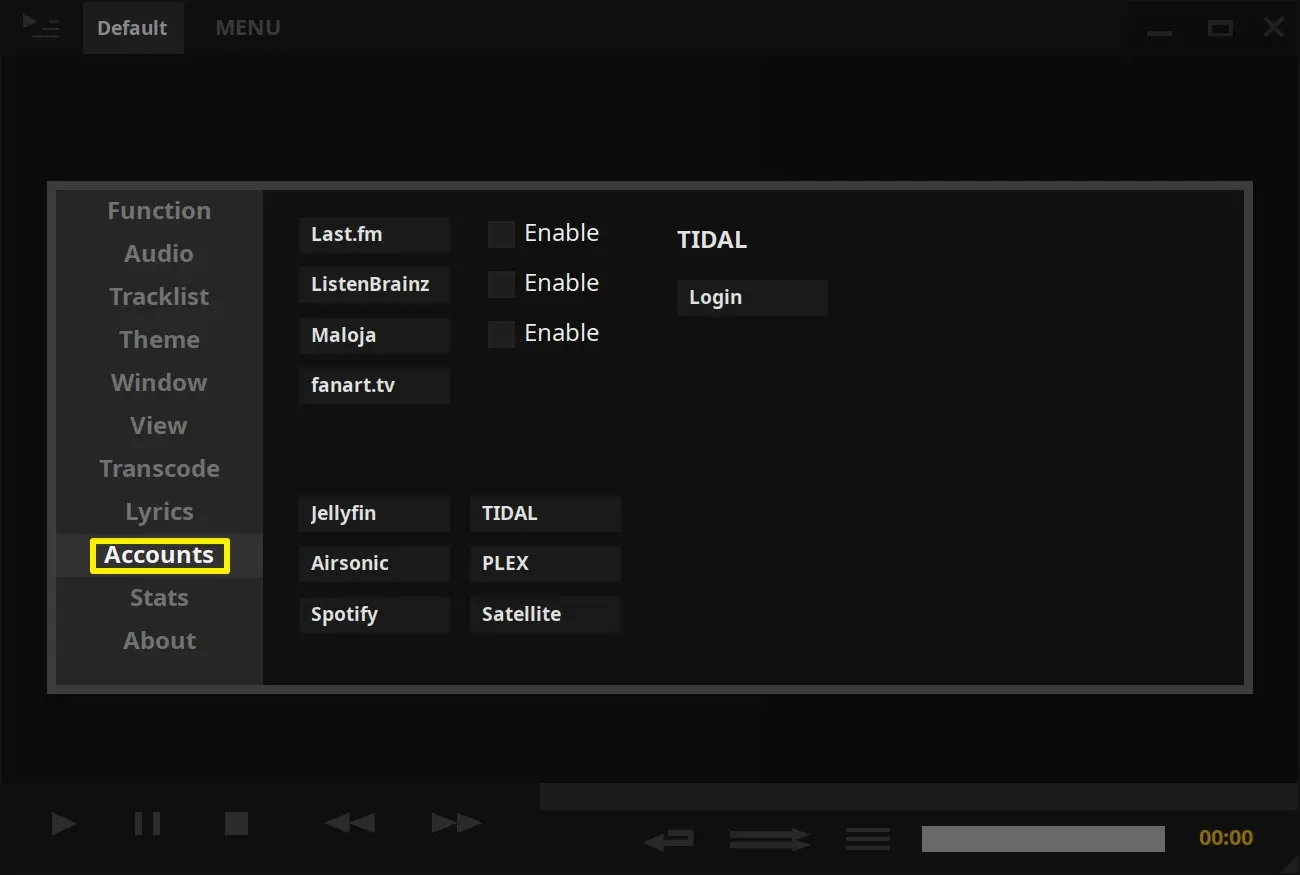Stop playback using the square stop icon
Viewport: 1300px width, 875px height.
(x=236, y=823)
